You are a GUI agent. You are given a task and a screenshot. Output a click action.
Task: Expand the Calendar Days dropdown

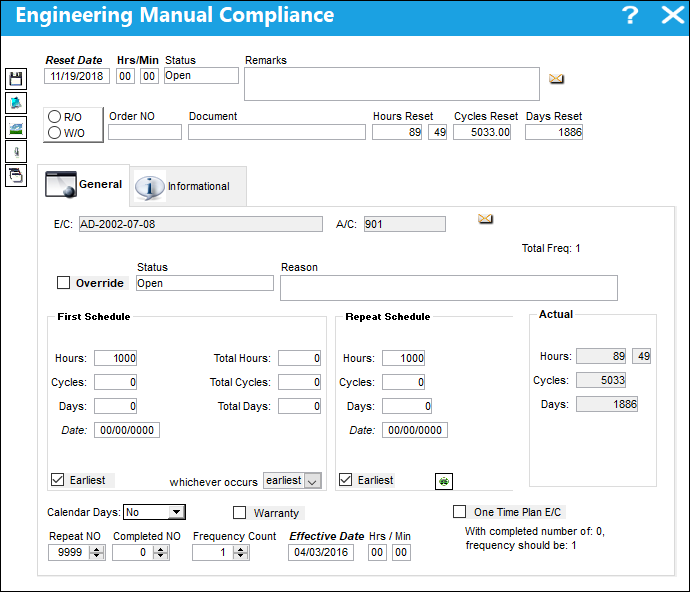(176, 512)
